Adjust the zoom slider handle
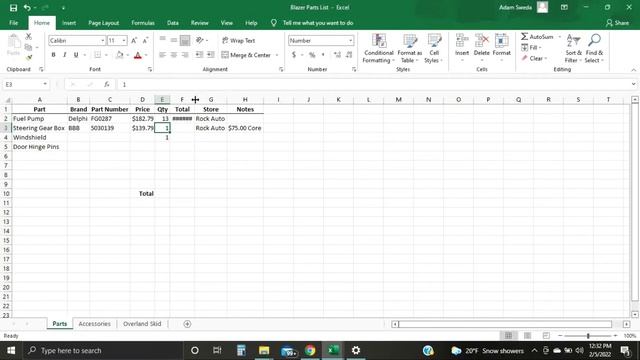 [588, 336]
